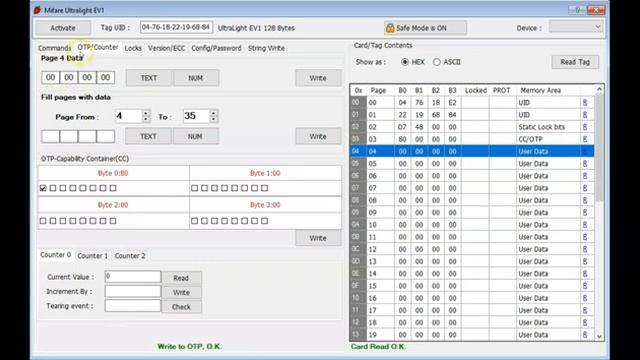
Task: Click the Increment By Write button
Action: coord(181,292)
